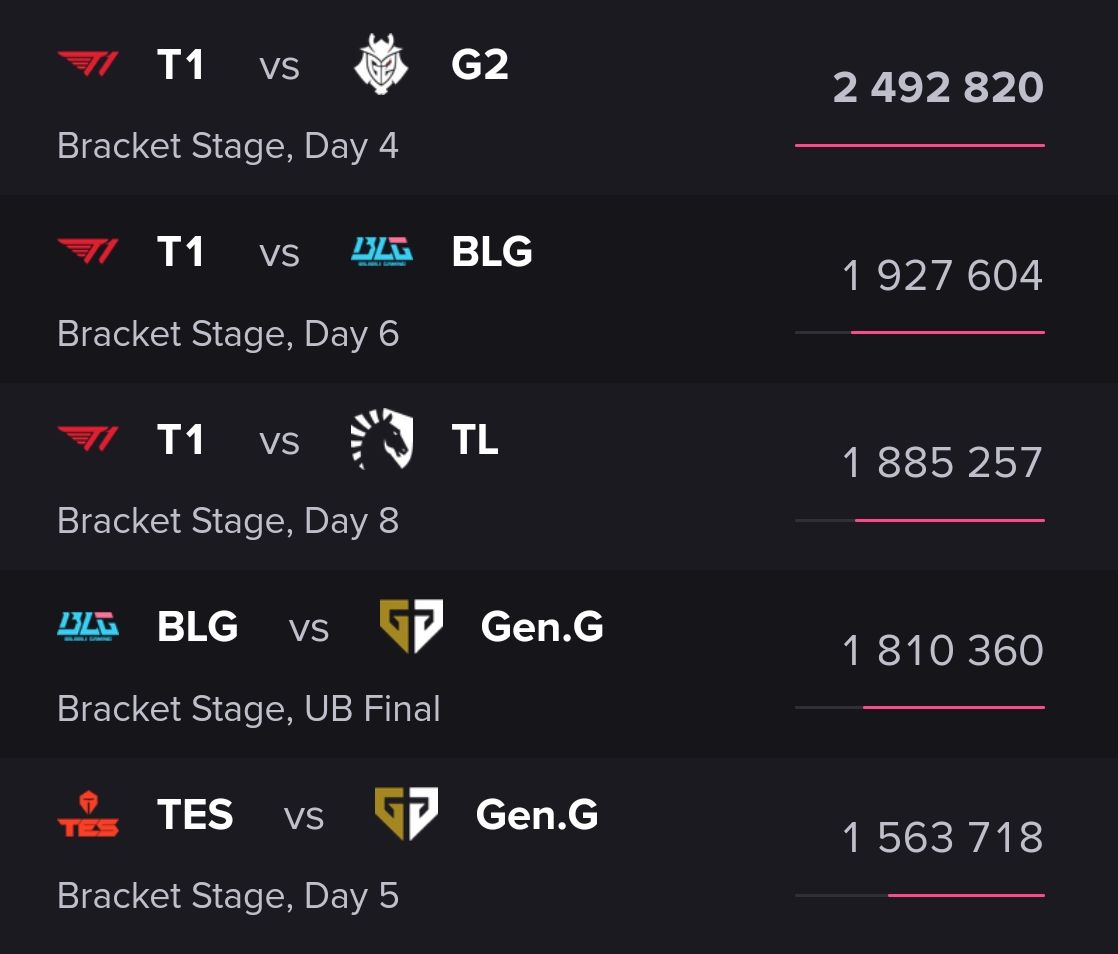Click the Gen.G logo in the Day 5 match
Viewport: 1118px width, 954px height.
tap(406, 815)
